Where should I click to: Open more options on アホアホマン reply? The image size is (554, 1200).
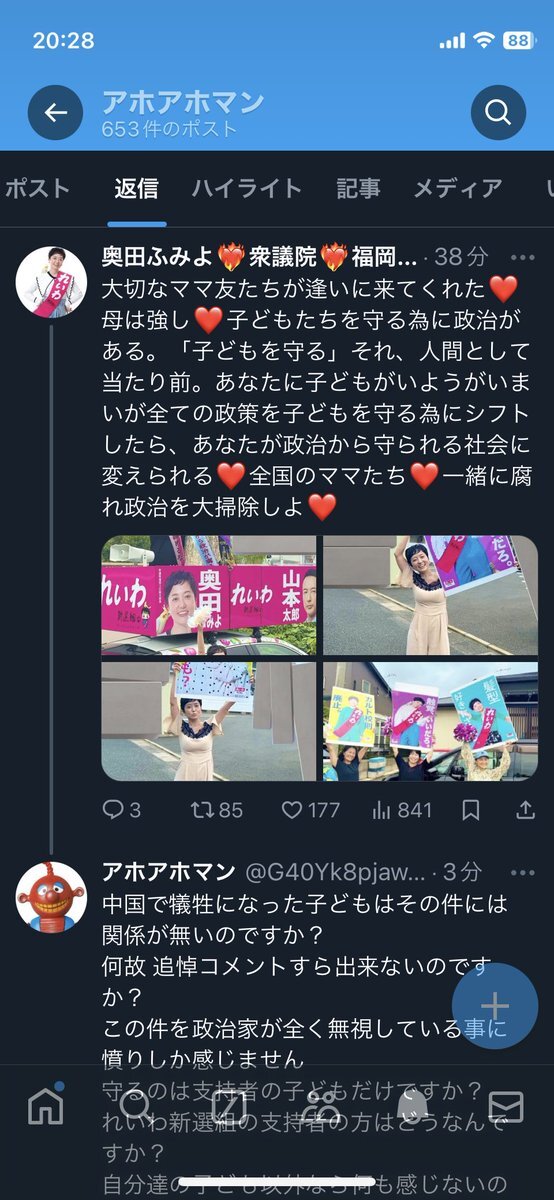coord(523,871)
